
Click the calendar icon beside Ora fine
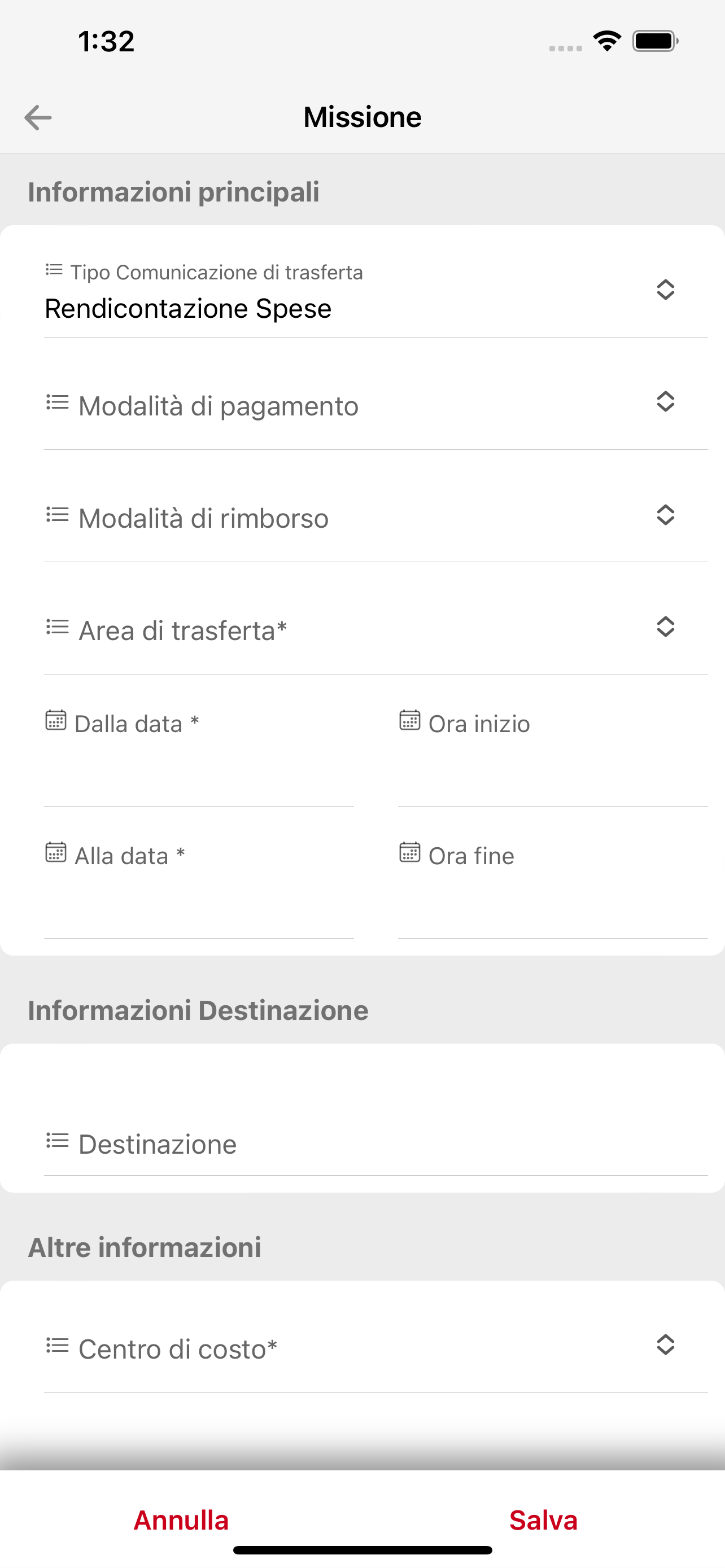[410, 852]
